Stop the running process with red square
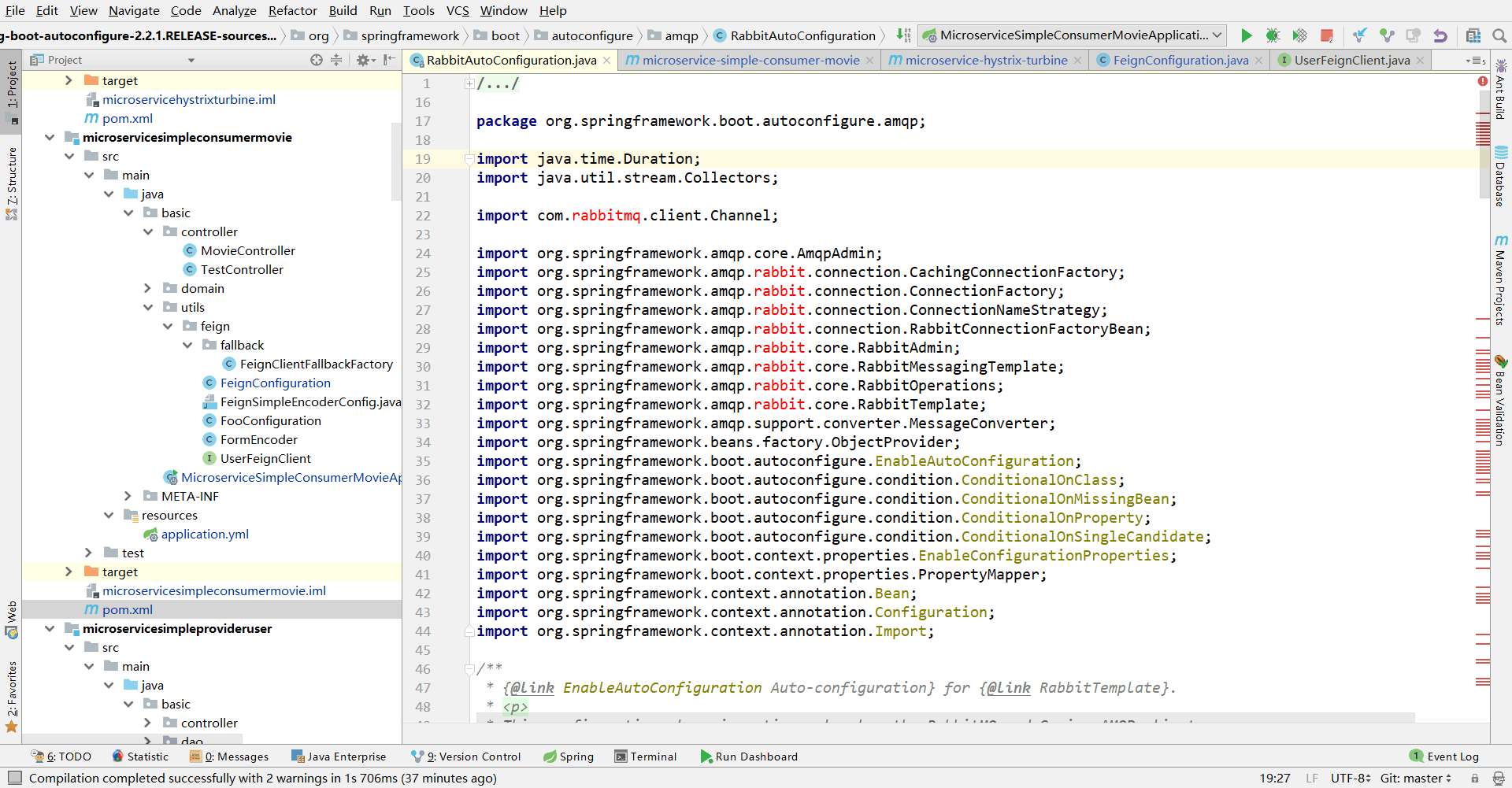This screenshot has width=1512, height=788. coord(1327,35)
